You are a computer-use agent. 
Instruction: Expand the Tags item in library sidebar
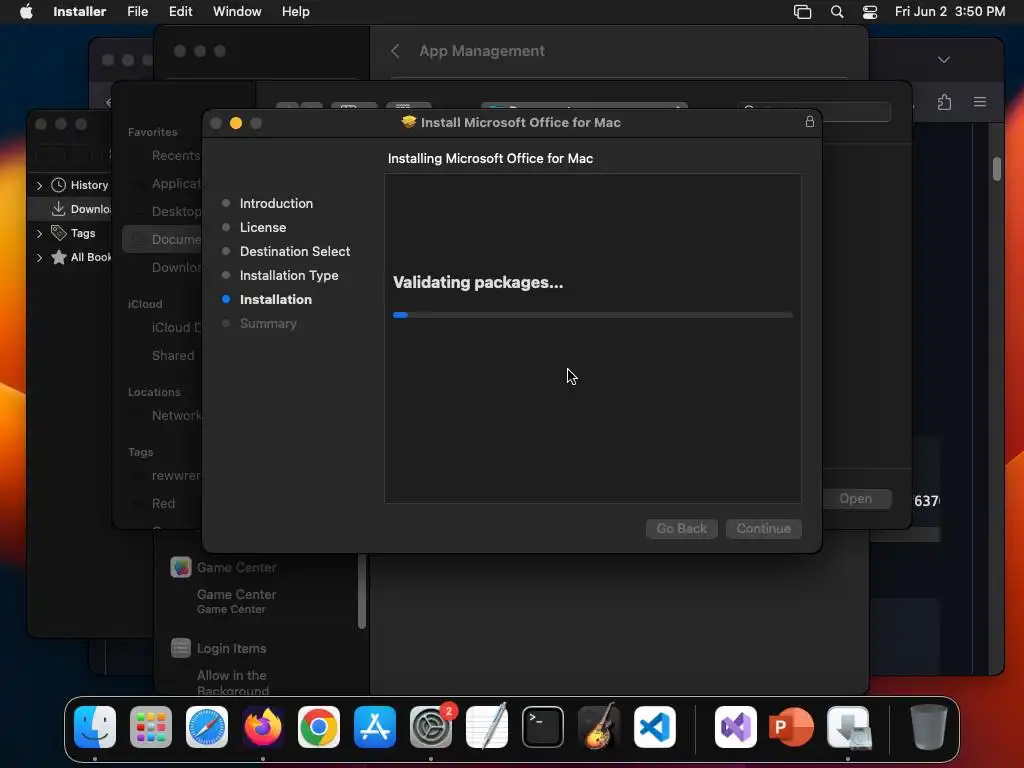(39, 233)
